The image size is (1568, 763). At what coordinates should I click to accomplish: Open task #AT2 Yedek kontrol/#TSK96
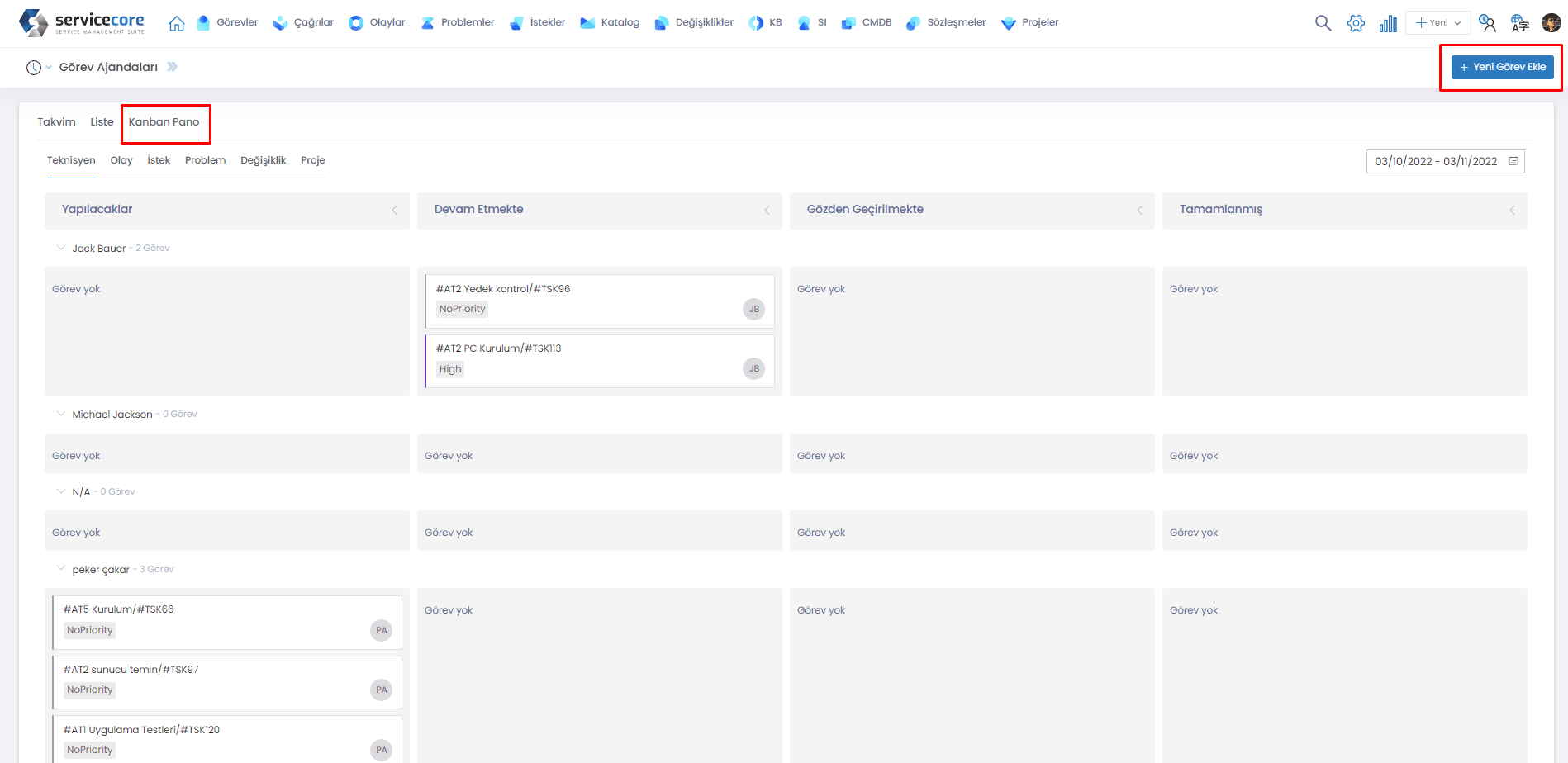click(x=503, y=289)
